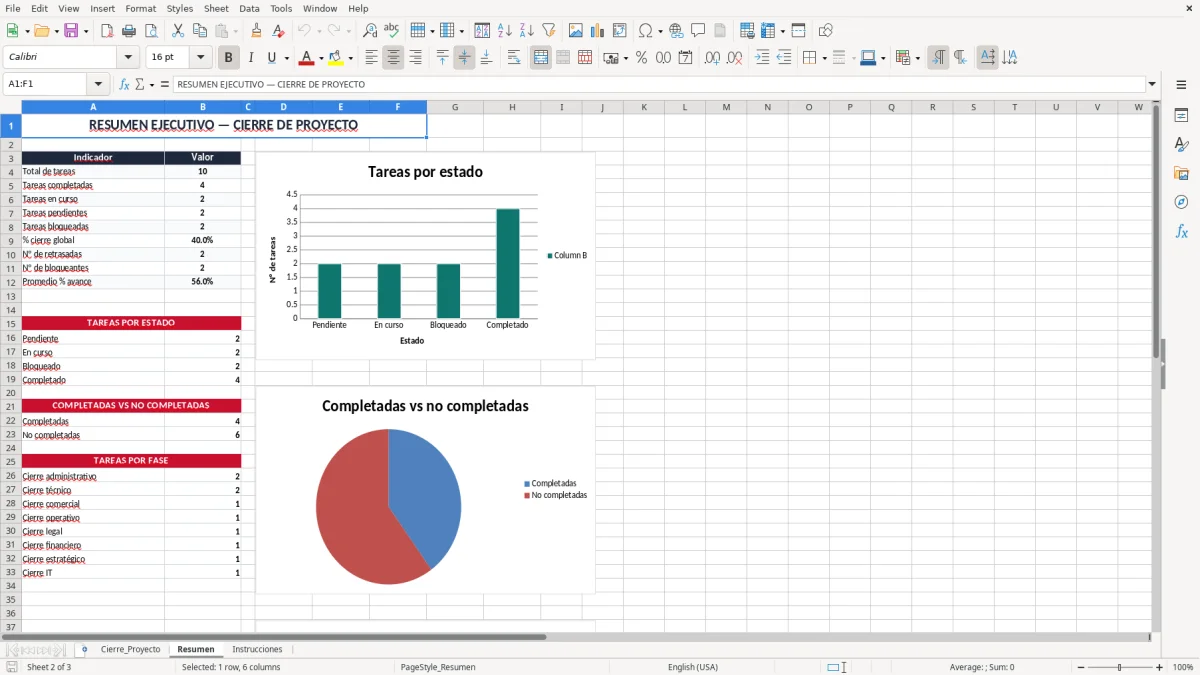Expand the formula bar with arrow
This screenshot has width=1200, height=675.
(x=1152, y=84)
